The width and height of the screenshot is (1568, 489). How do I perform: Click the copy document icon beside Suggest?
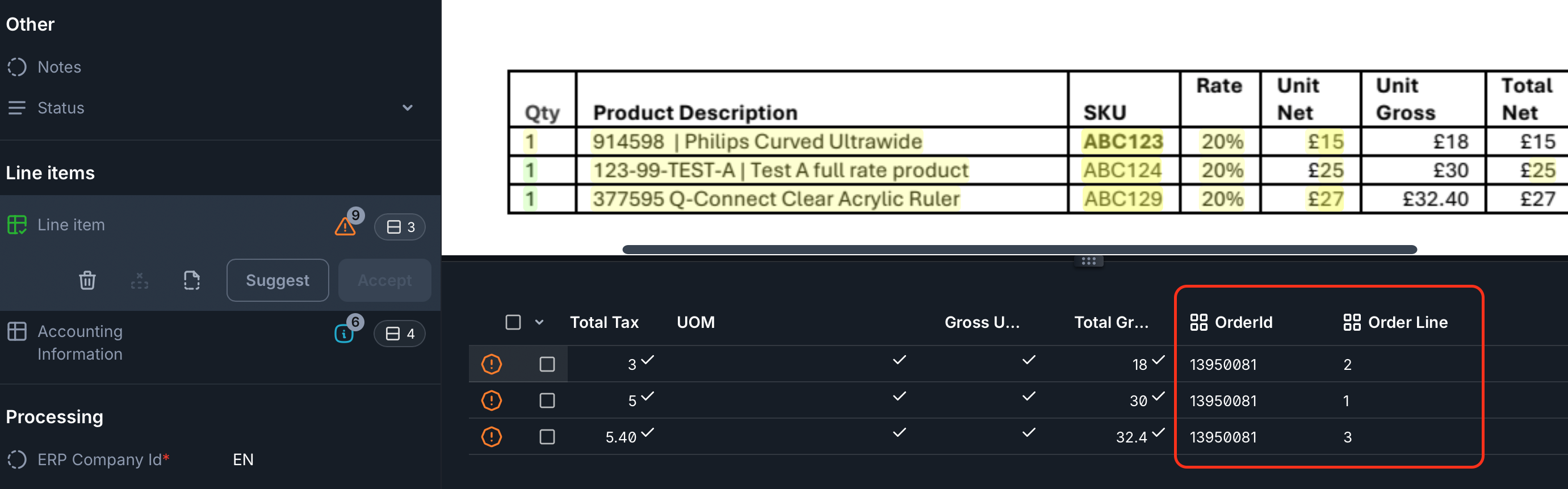click(192, 280)
